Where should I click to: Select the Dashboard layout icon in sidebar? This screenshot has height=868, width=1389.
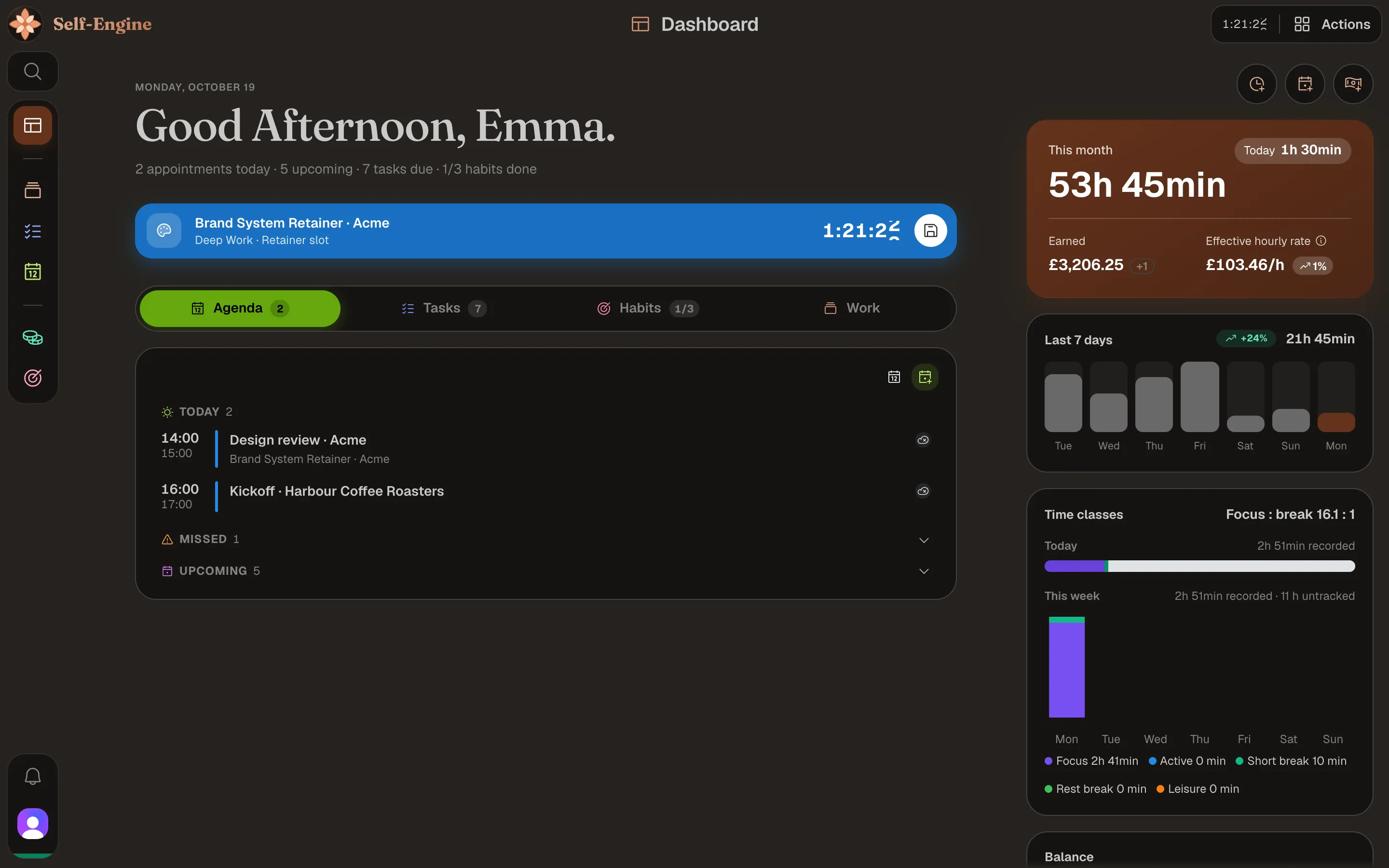click(x=33, y=125)
